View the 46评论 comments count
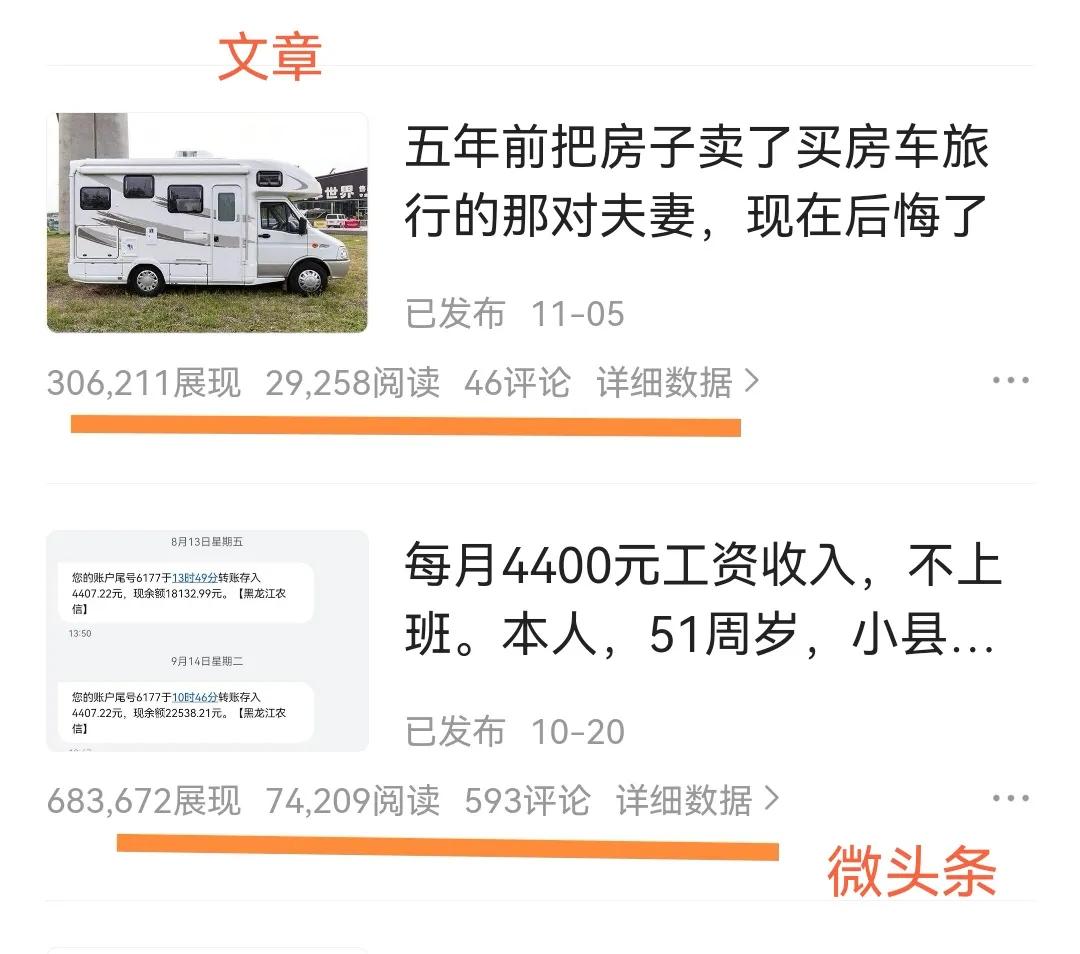 [x=517, y=382]
